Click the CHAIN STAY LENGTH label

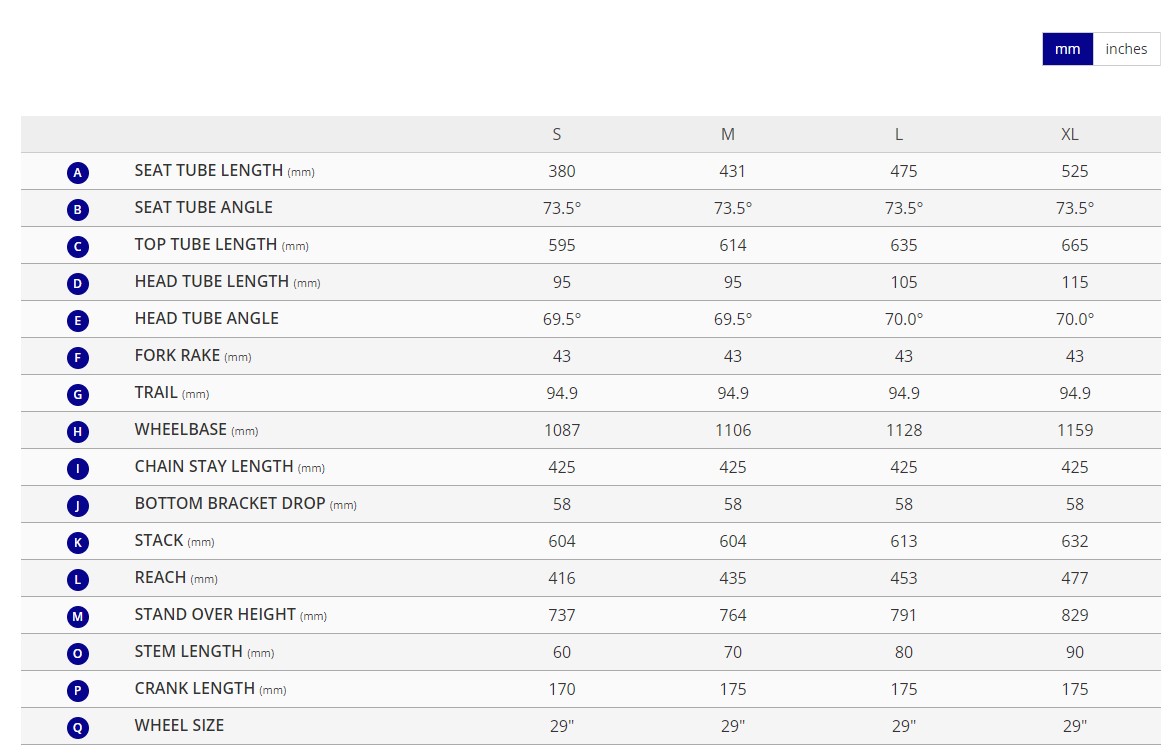coord(214,466)
